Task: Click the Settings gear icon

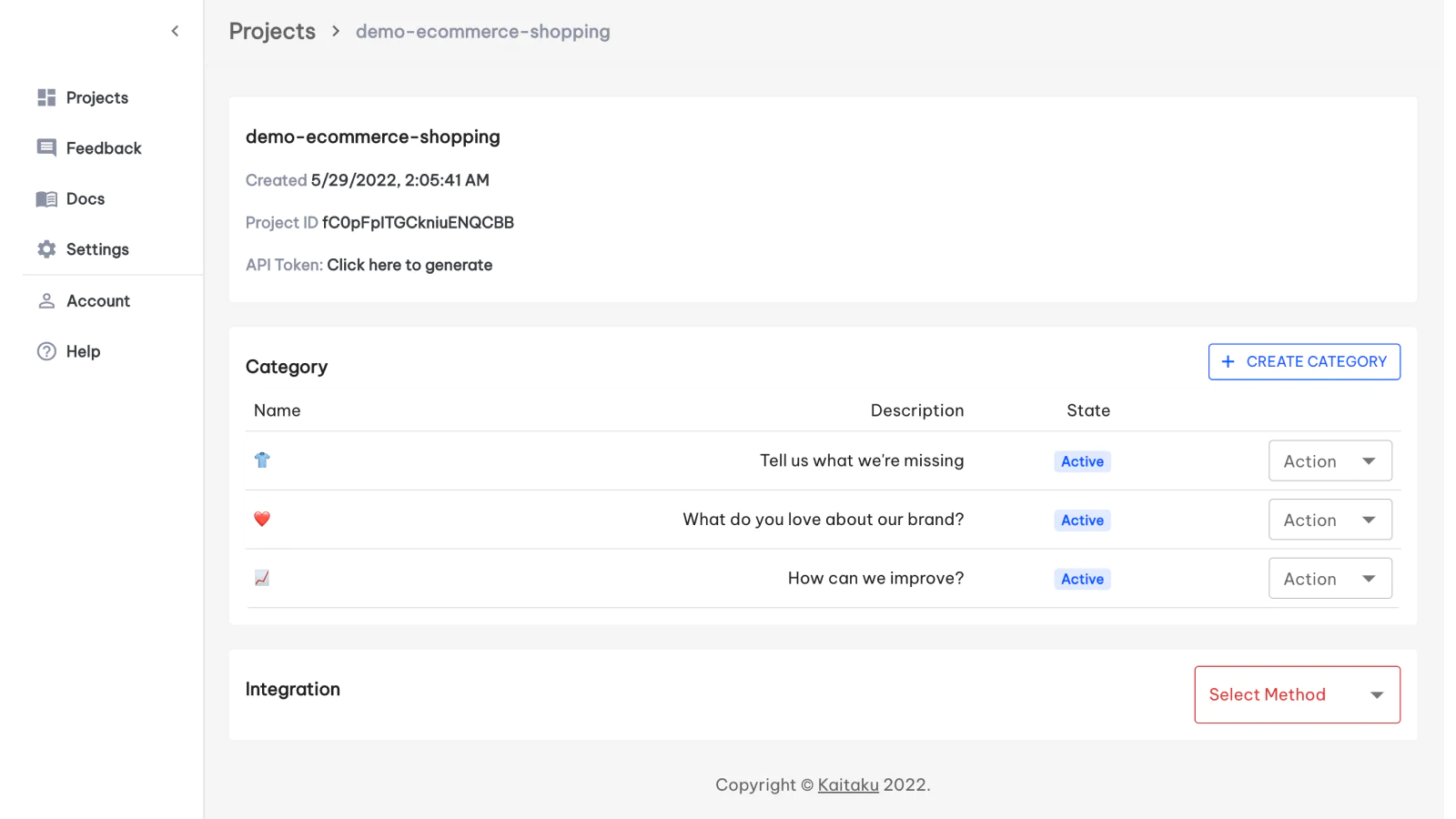Action: pos(46,249)
